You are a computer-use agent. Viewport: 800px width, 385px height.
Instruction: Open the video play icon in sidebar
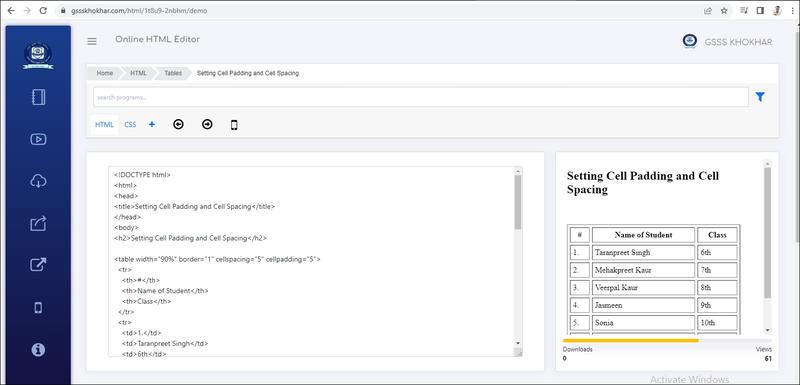39,139
